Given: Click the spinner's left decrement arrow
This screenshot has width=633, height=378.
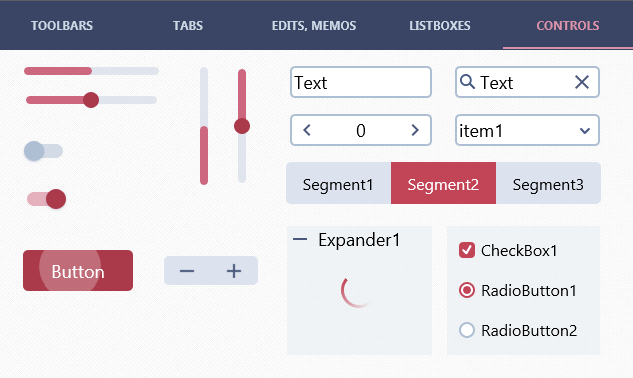Looking at the screenshot, I should coord(307,130).
